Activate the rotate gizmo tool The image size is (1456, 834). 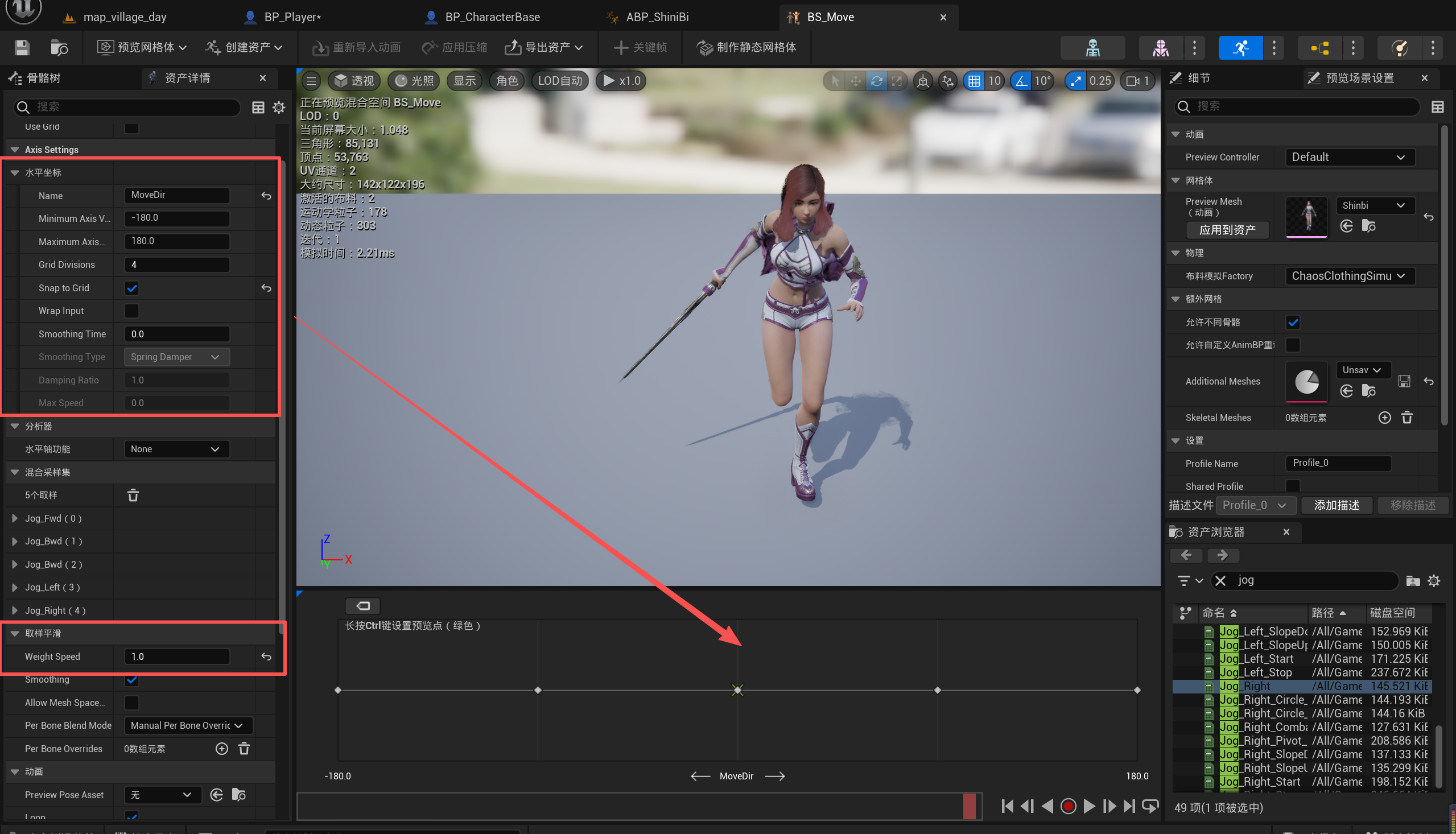pos(876,81)
